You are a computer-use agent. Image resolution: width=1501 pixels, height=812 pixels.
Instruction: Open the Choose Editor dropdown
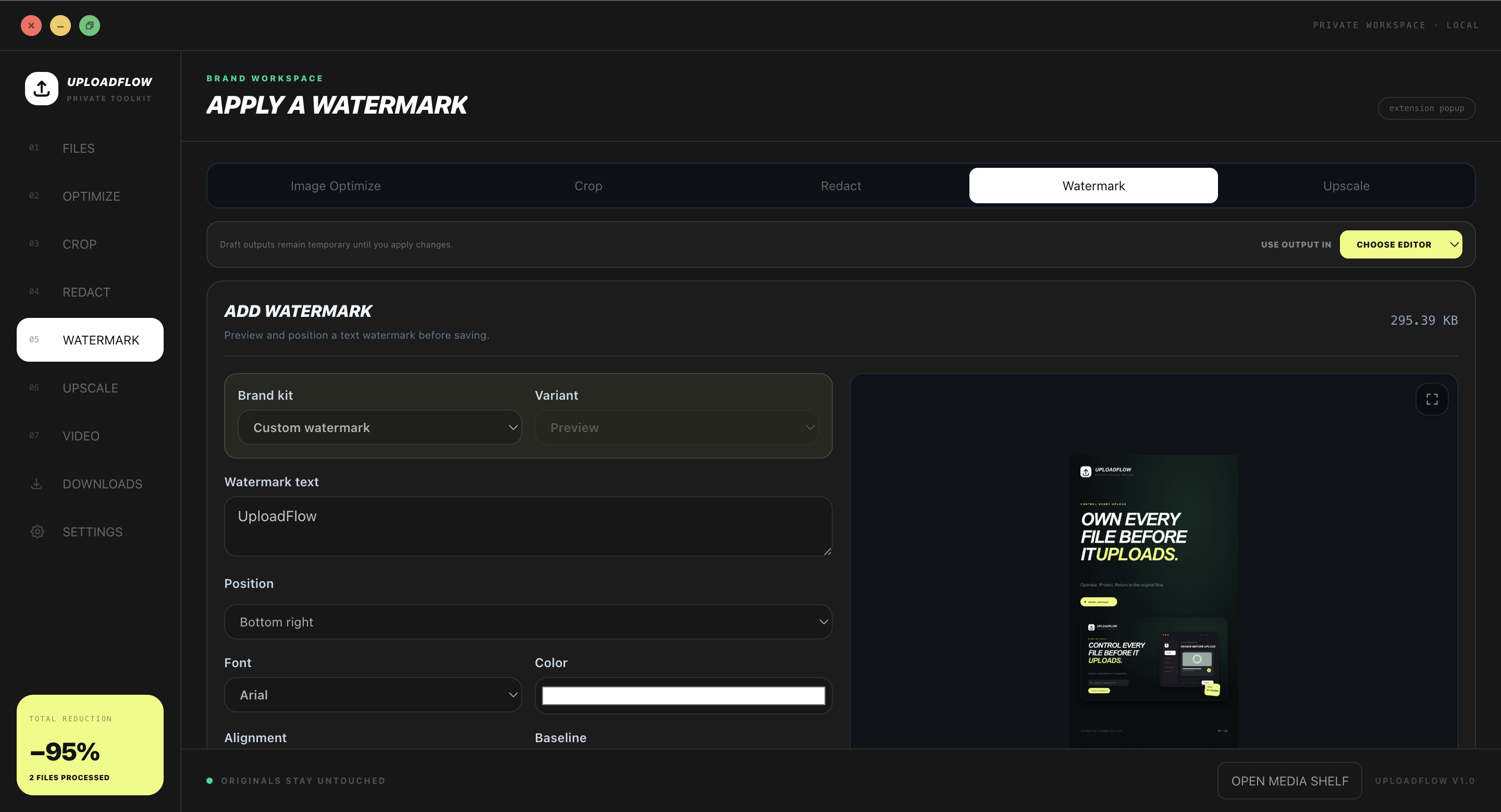tap(1401, 244)
